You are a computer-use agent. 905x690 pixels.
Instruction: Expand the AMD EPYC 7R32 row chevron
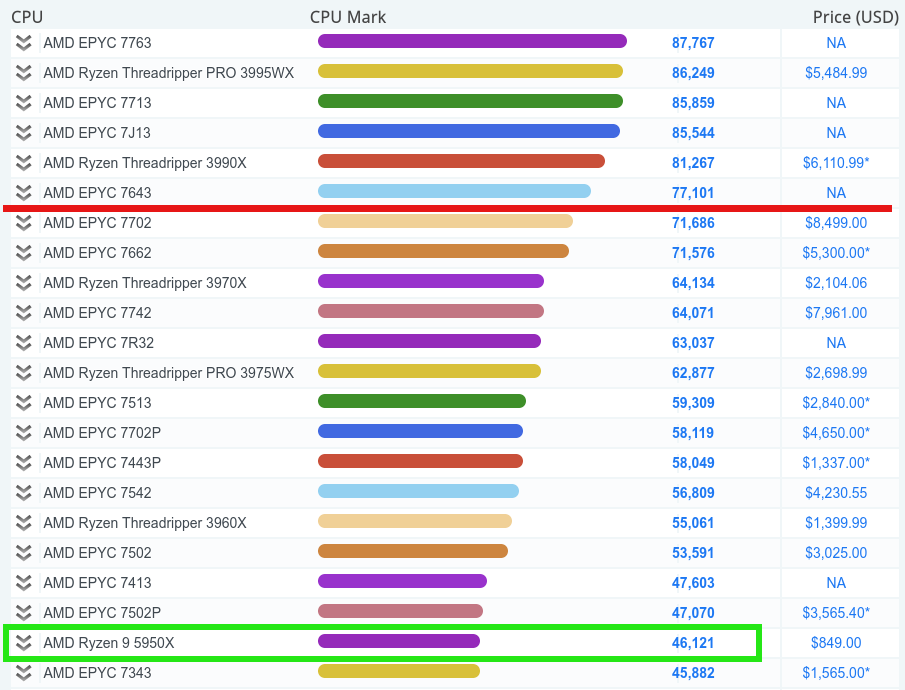tap(24, 343)
